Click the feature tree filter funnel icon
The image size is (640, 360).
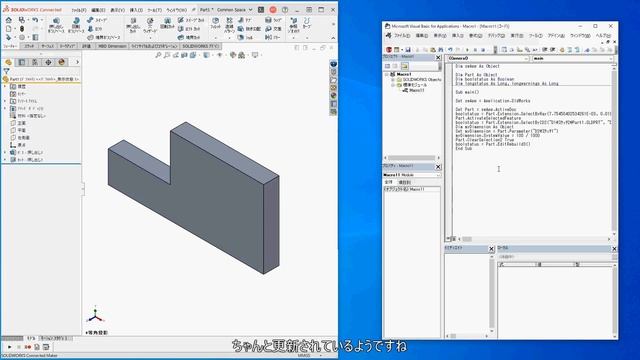(6, 71)
